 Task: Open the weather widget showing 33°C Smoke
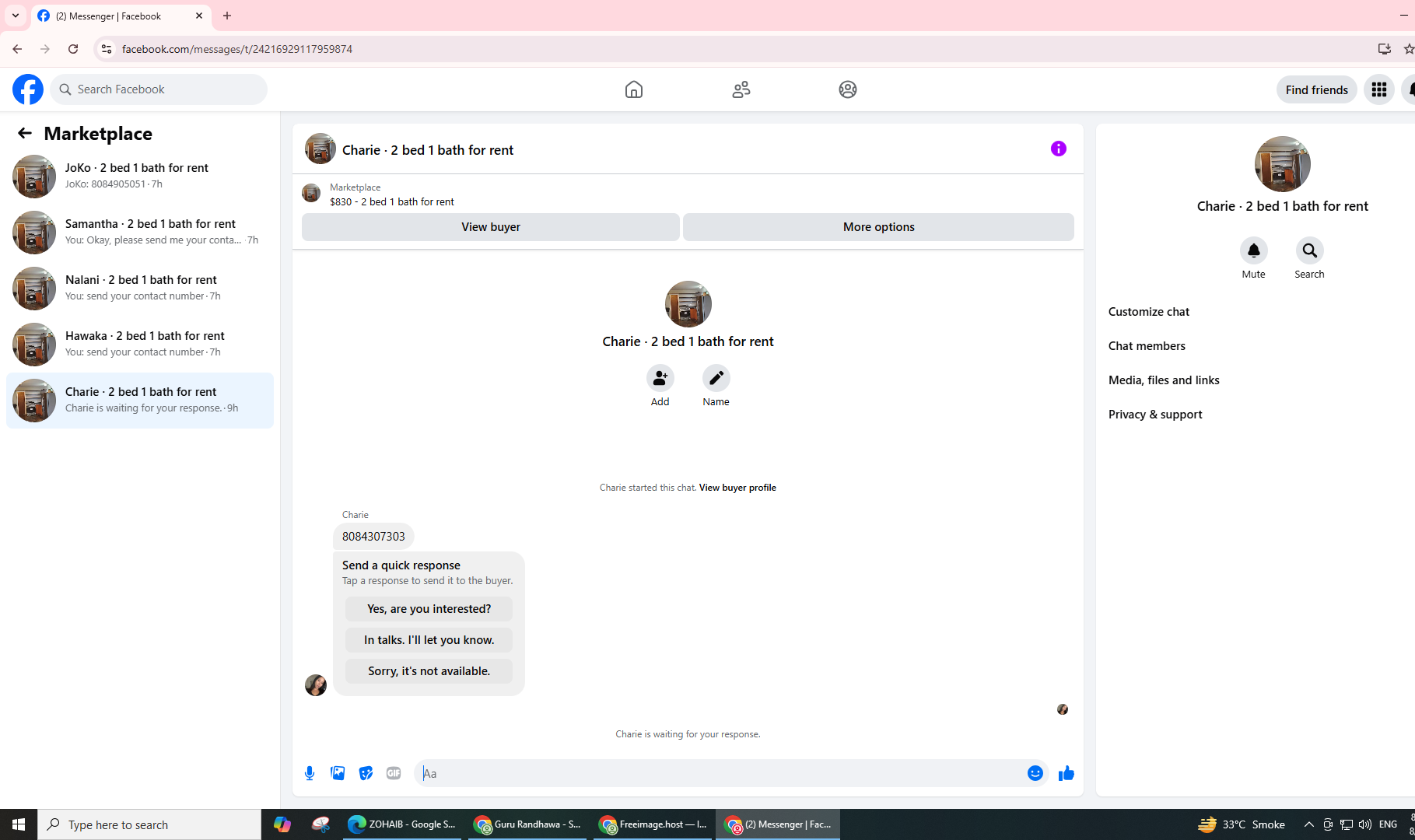click(x=1242, y=824)
